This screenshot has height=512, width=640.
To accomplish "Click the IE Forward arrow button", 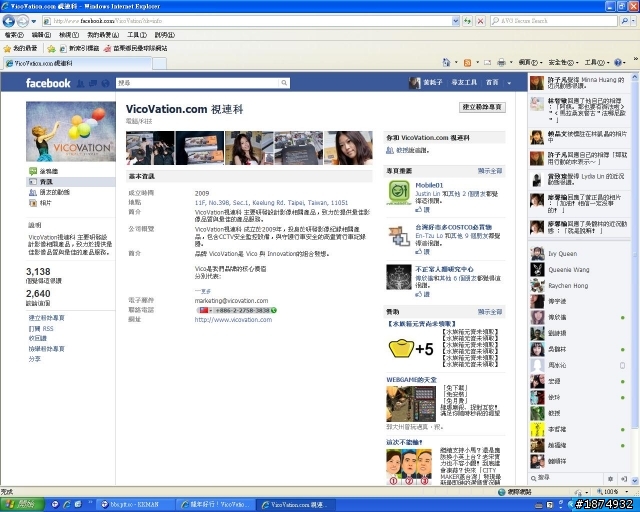I will coord(23,21).
